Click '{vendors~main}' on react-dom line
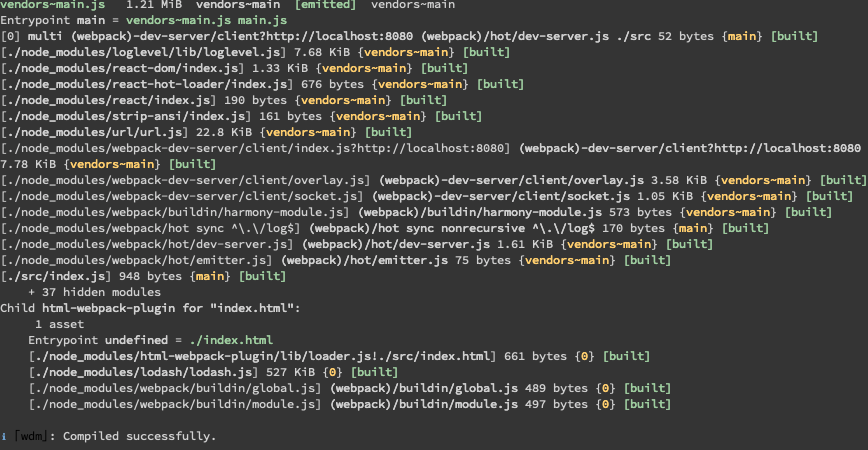The height and width of the screenshot is (450, 868). [364, 68]
